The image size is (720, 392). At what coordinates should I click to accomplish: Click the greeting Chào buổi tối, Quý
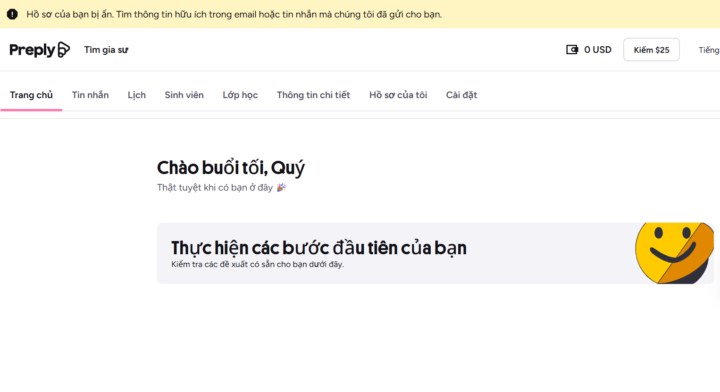pos(231,168)
